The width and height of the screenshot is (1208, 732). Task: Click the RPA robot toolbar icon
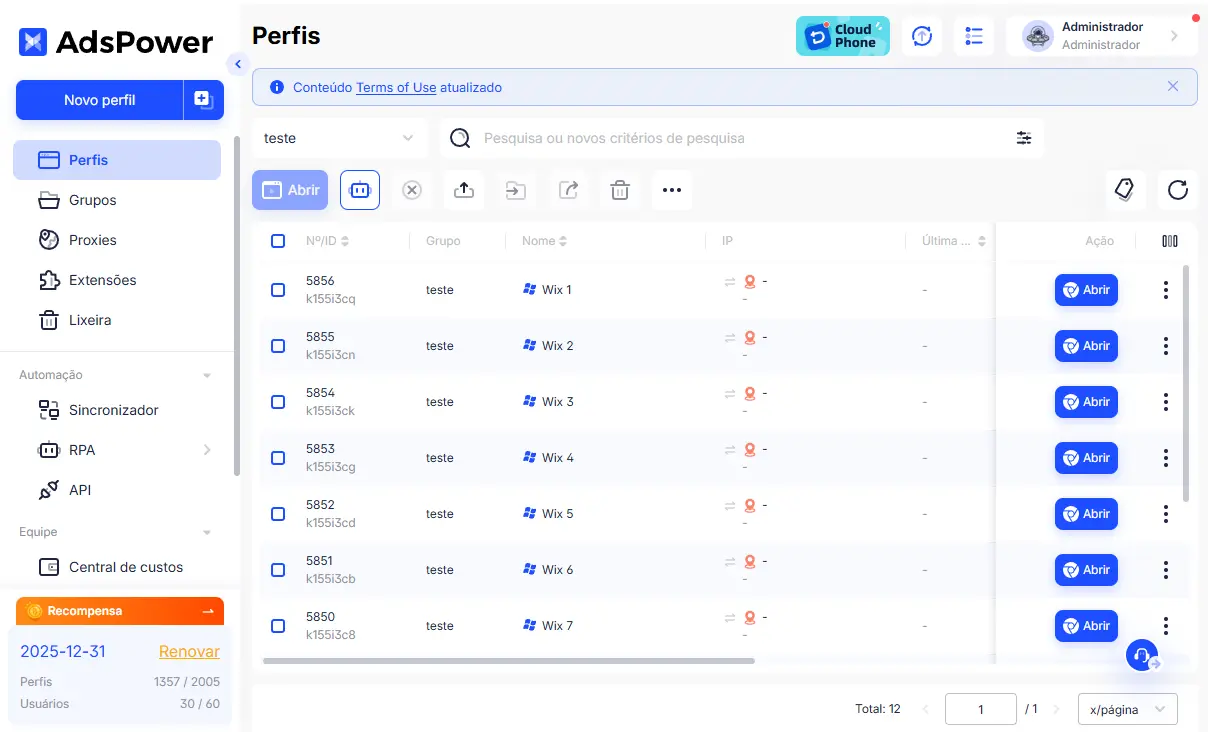360,190
